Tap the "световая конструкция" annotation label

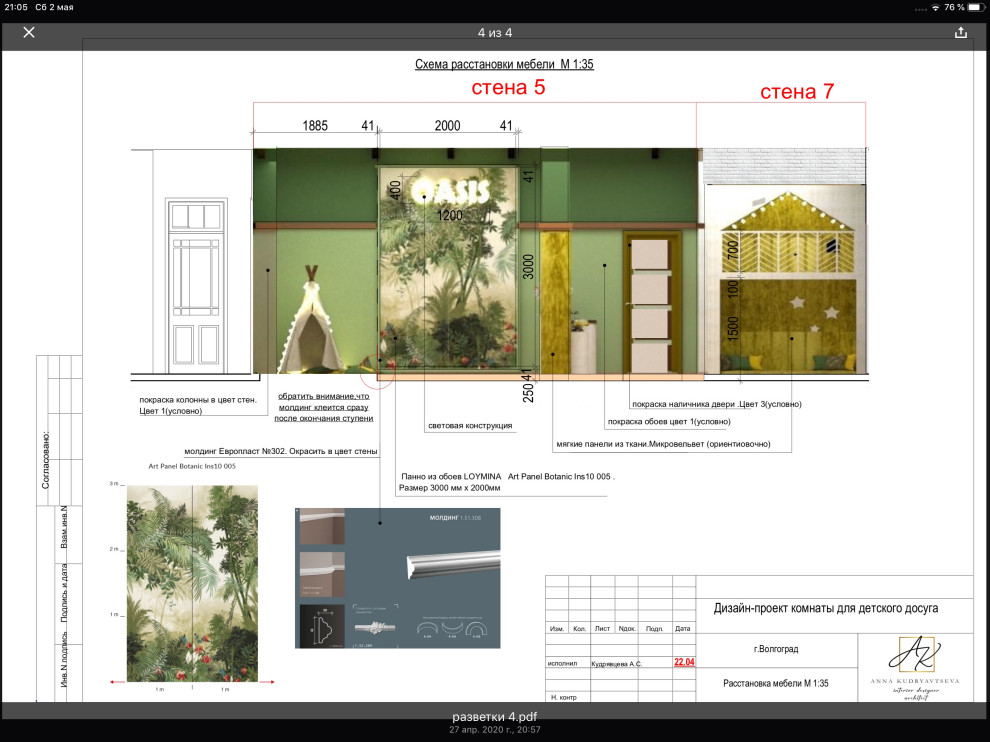(470, 426)
